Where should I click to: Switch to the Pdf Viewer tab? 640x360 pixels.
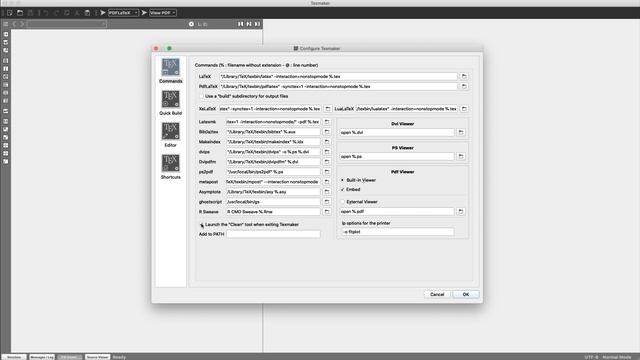[69, 357]
